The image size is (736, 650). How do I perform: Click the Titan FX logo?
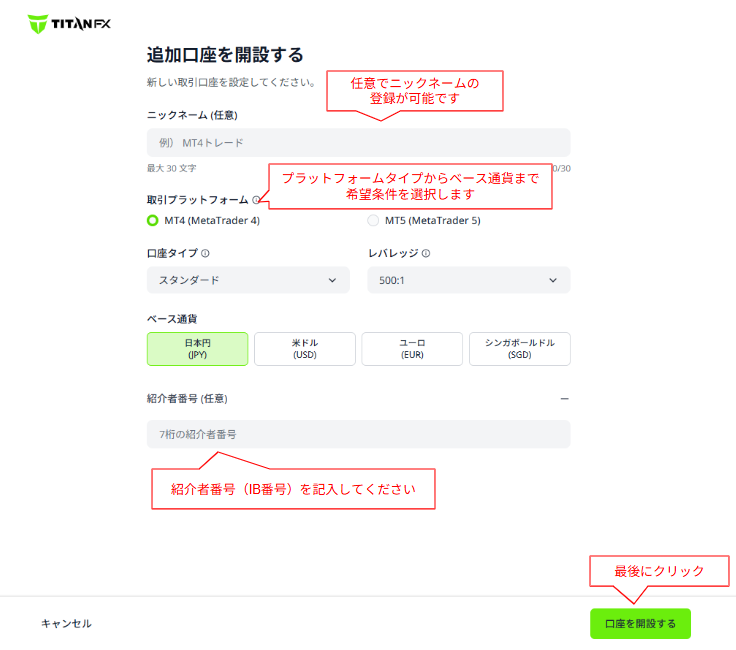point(69,24)
